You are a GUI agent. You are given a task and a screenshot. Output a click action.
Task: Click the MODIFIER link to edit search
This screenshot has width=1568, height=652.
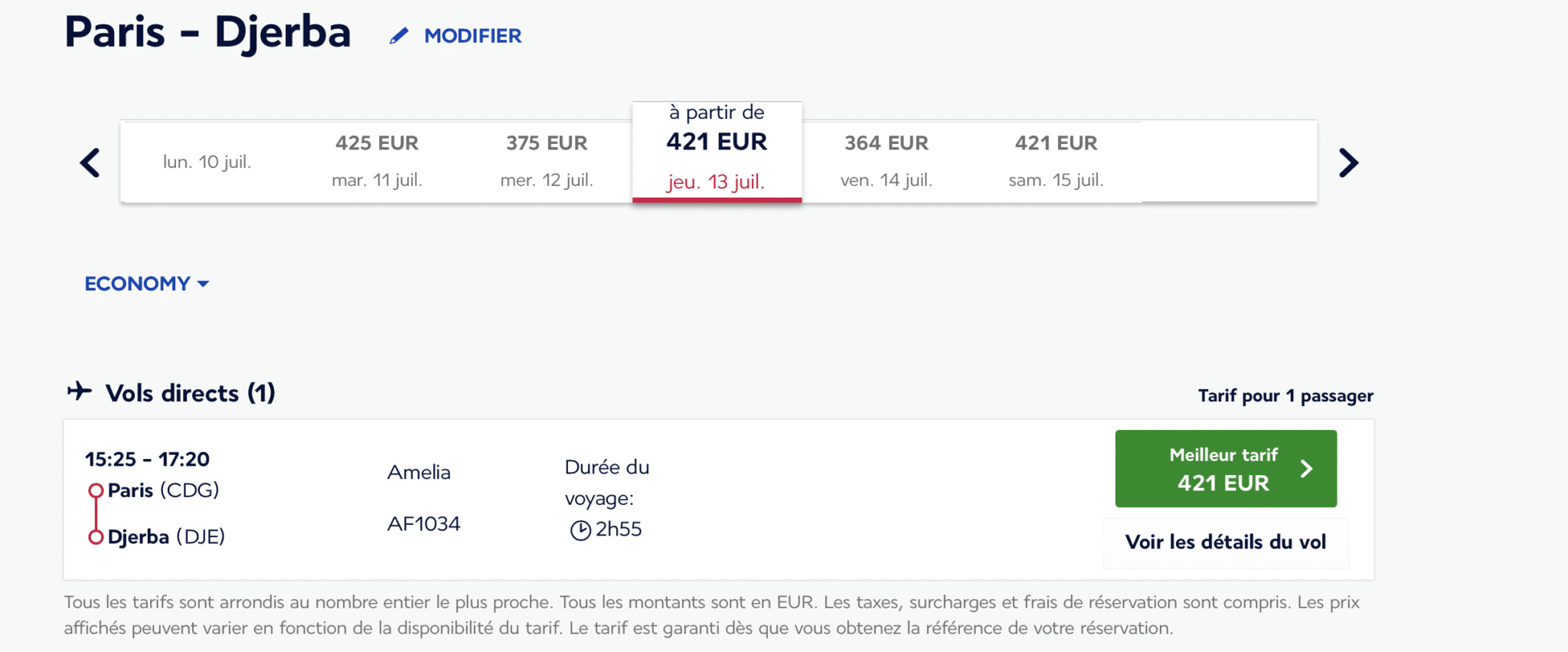click(472, 36)
